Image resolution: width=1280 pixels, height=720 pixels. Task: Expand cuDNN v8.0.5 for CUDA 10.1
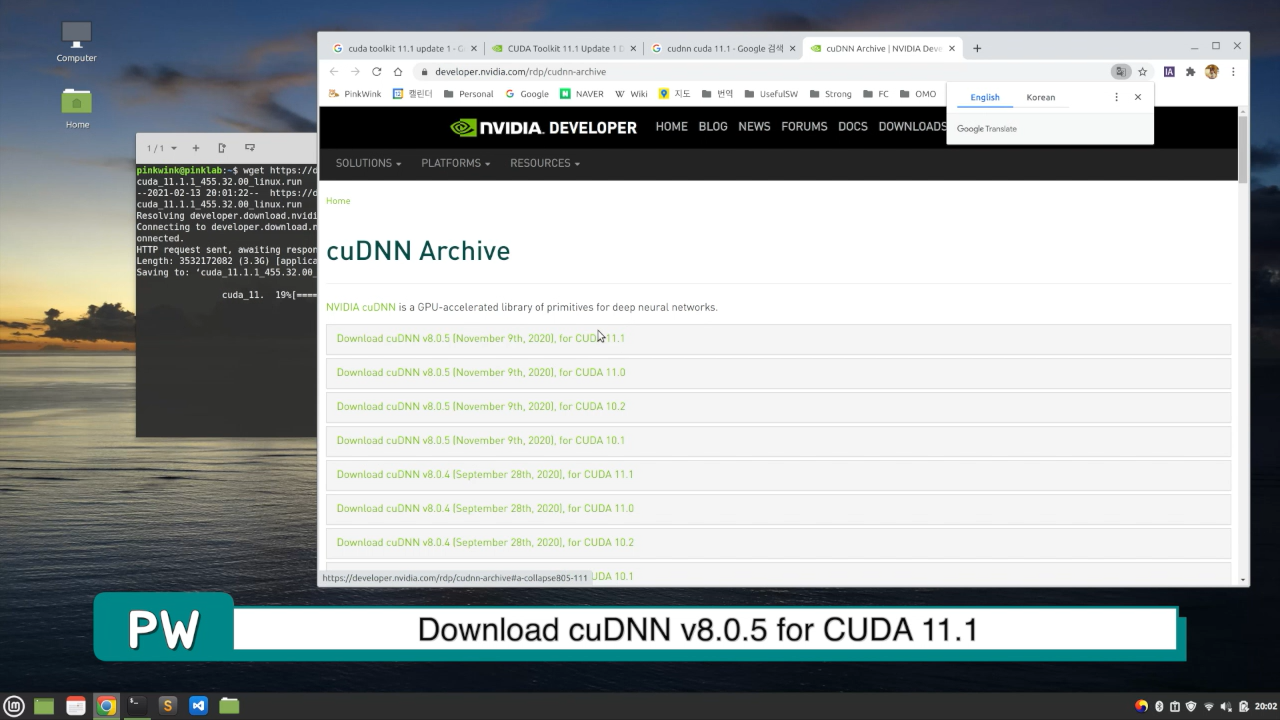pyautogui.click(x=778, y=441)
